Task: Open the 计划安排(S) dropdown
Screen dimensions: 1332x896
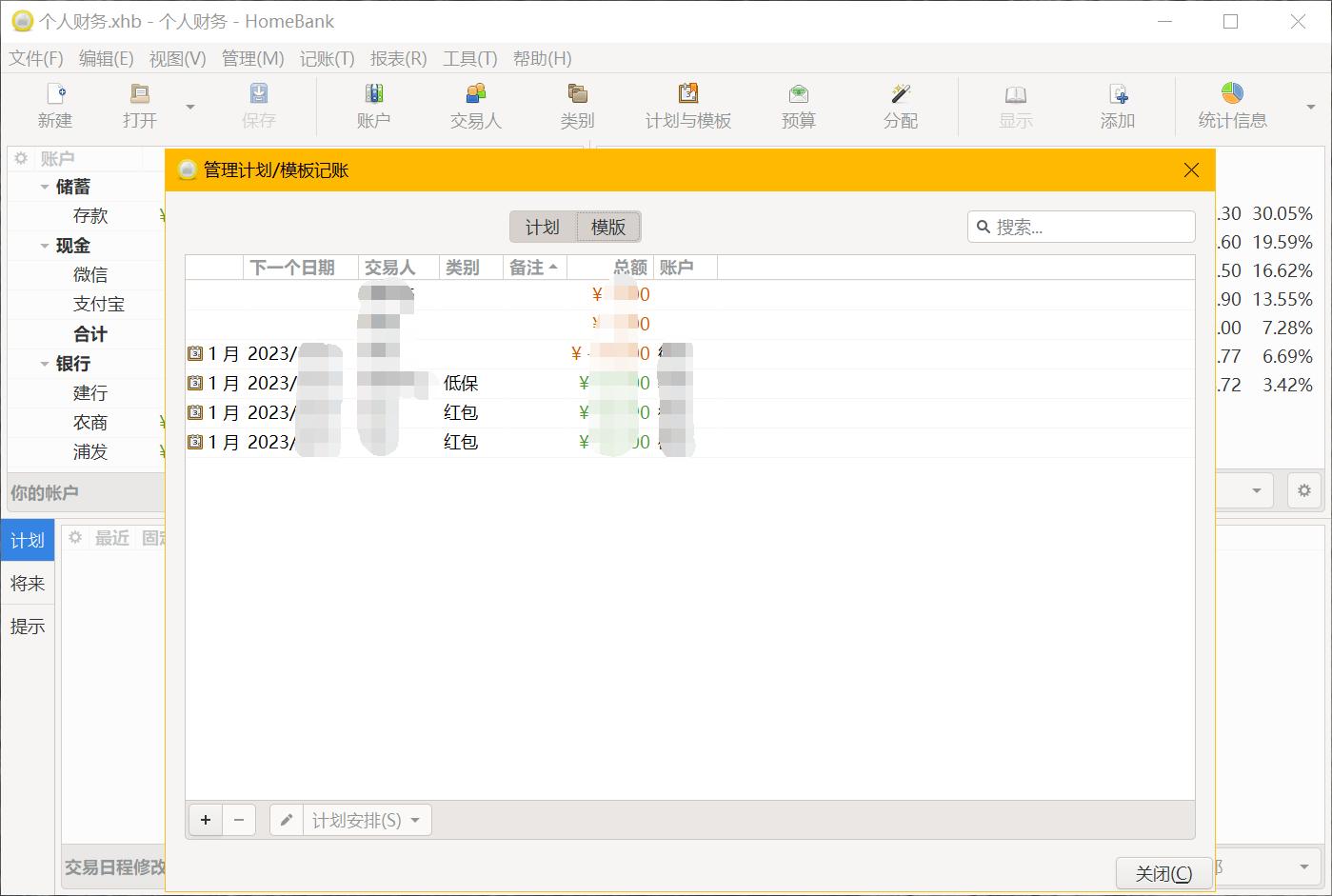Action: coord(367,820)
